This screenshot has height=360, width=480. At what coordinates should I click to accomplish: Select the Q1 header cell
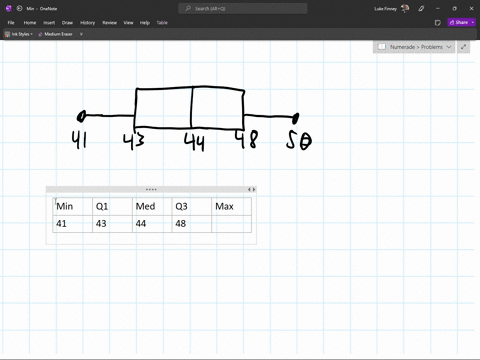click(x=112, y=206)
